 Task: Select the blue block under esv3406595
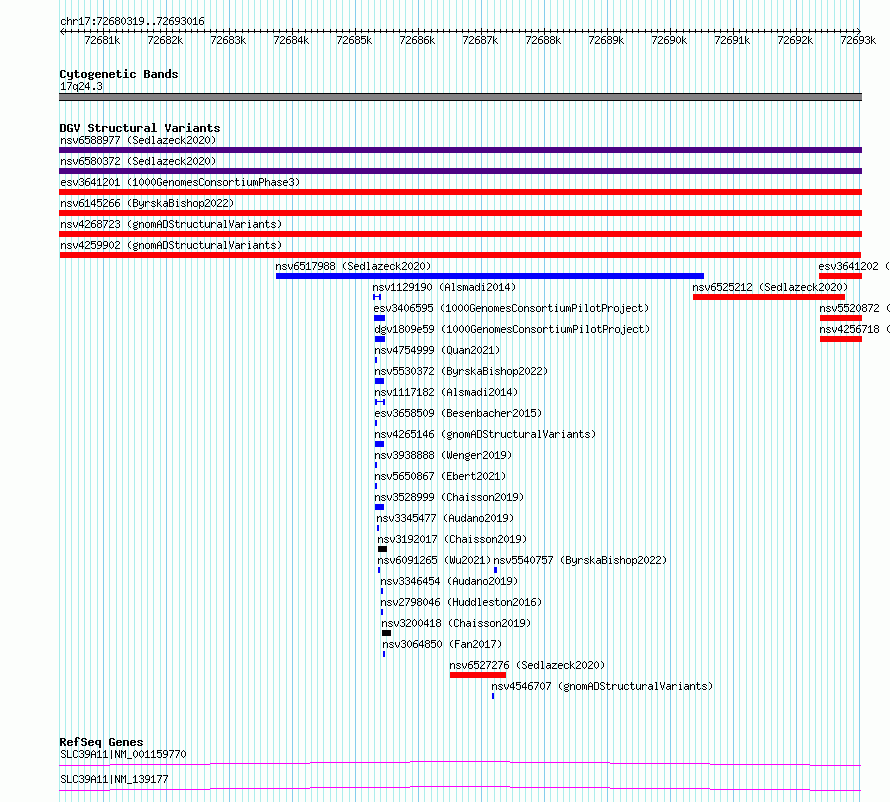[380, 318]
